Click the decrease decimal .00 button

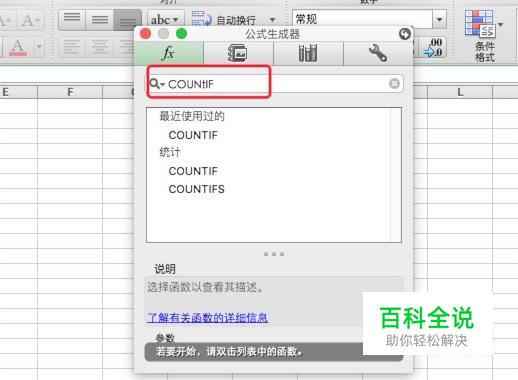click(434, 47)
